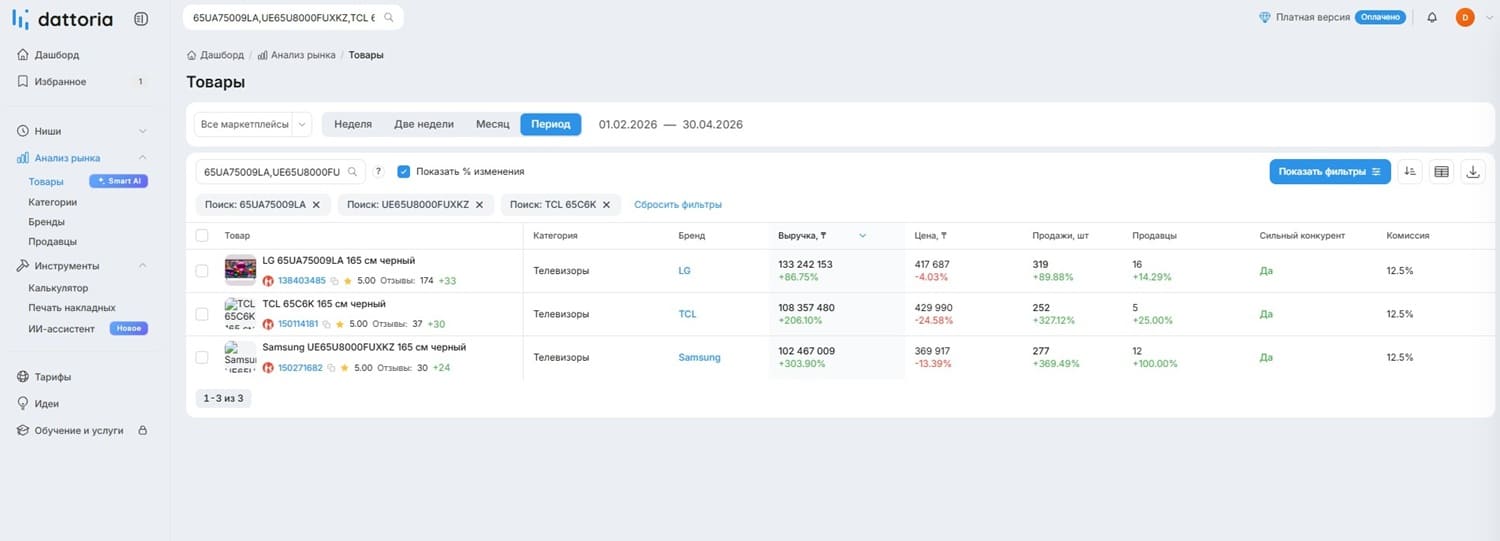
Task: Click Сбросить фильтры link
Action: (x=678, y=204)
